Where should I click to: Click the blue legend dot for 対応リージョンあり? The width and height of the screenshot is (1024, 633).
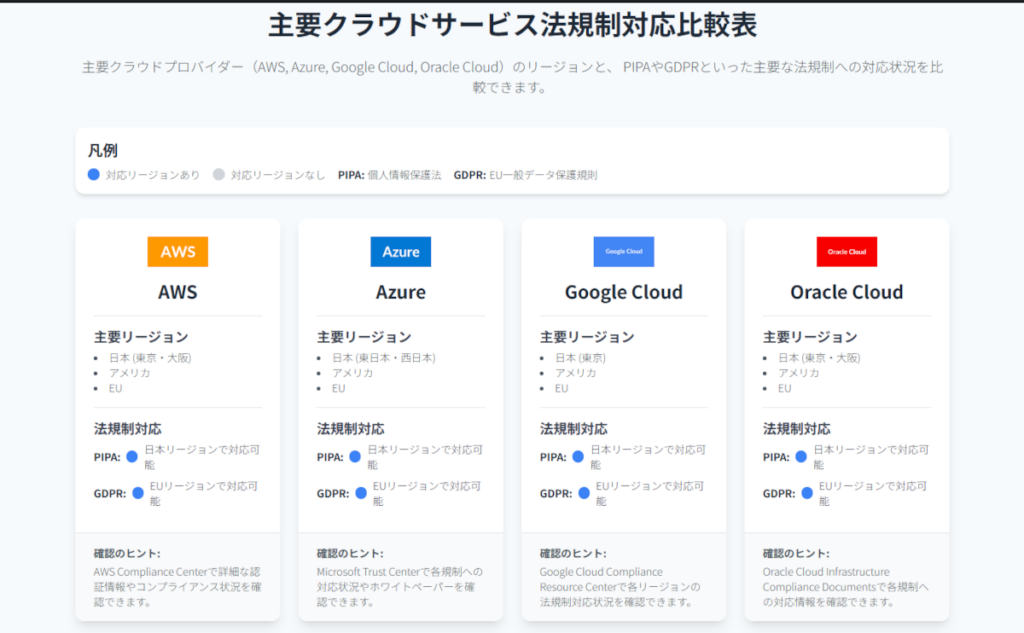point(93,174)
